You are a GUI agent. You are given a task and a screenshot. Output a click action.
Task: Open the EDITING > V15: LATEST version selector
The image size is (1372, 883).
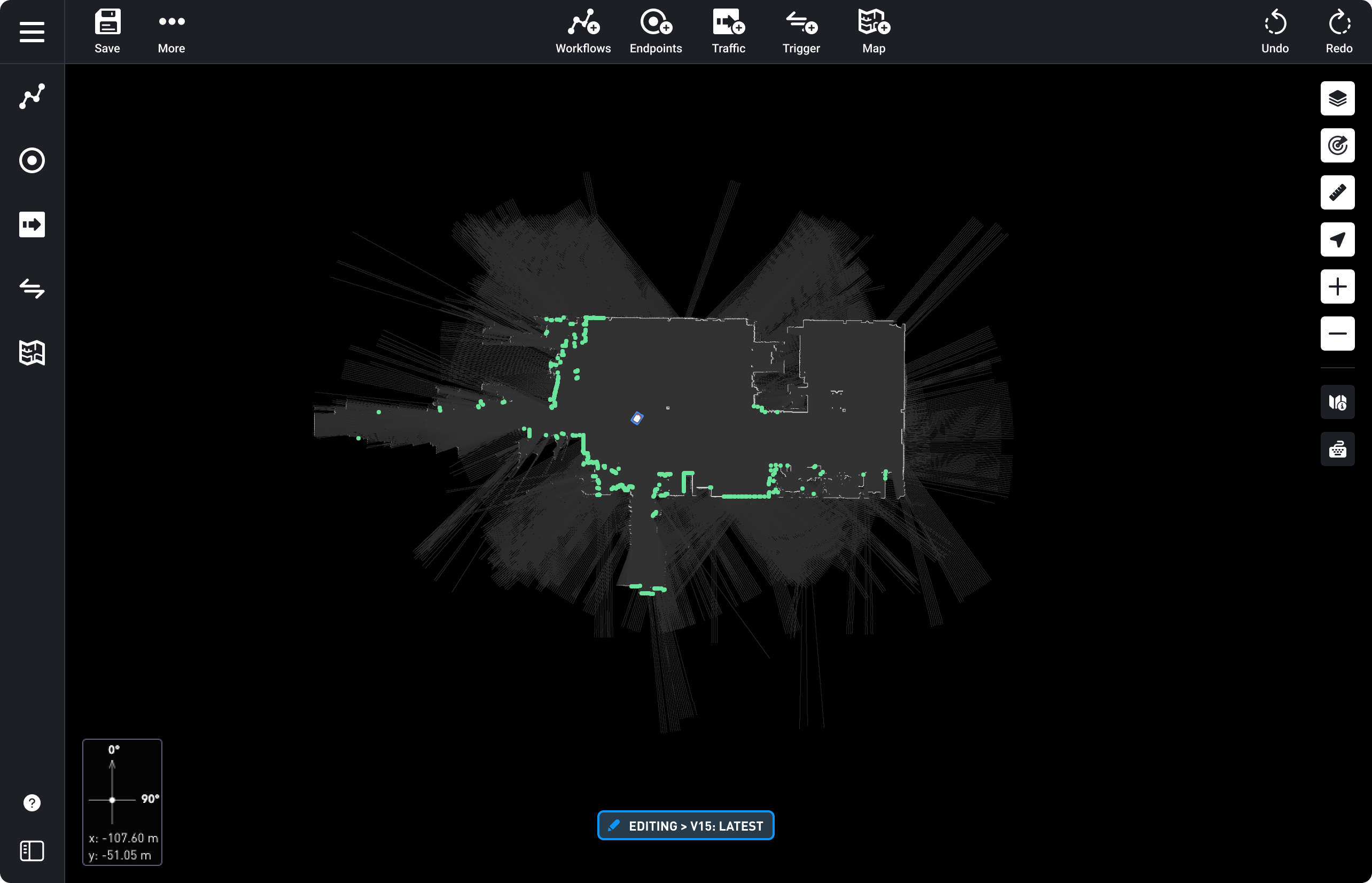point(685,825)
